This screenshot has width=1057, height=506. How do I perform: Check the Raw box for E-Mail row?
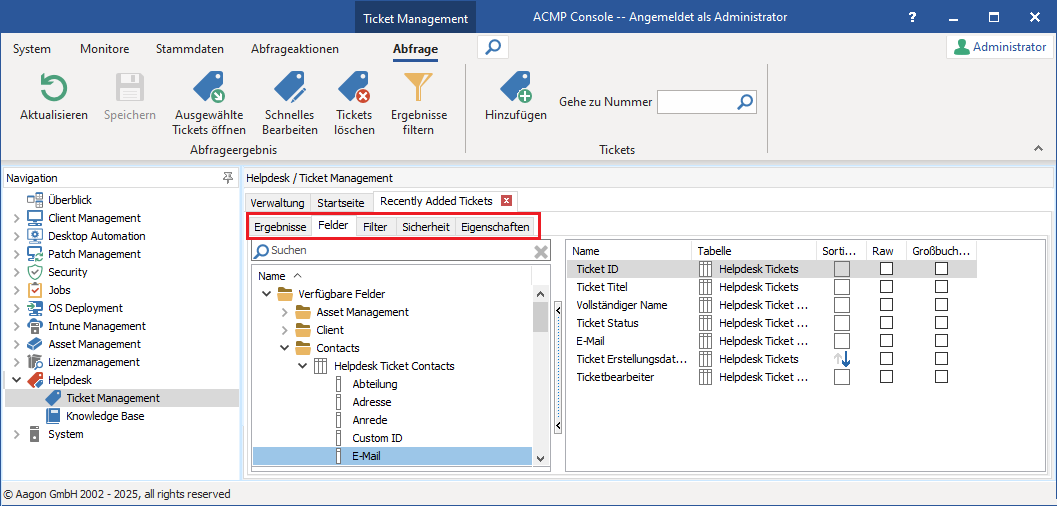pos(886,341)
